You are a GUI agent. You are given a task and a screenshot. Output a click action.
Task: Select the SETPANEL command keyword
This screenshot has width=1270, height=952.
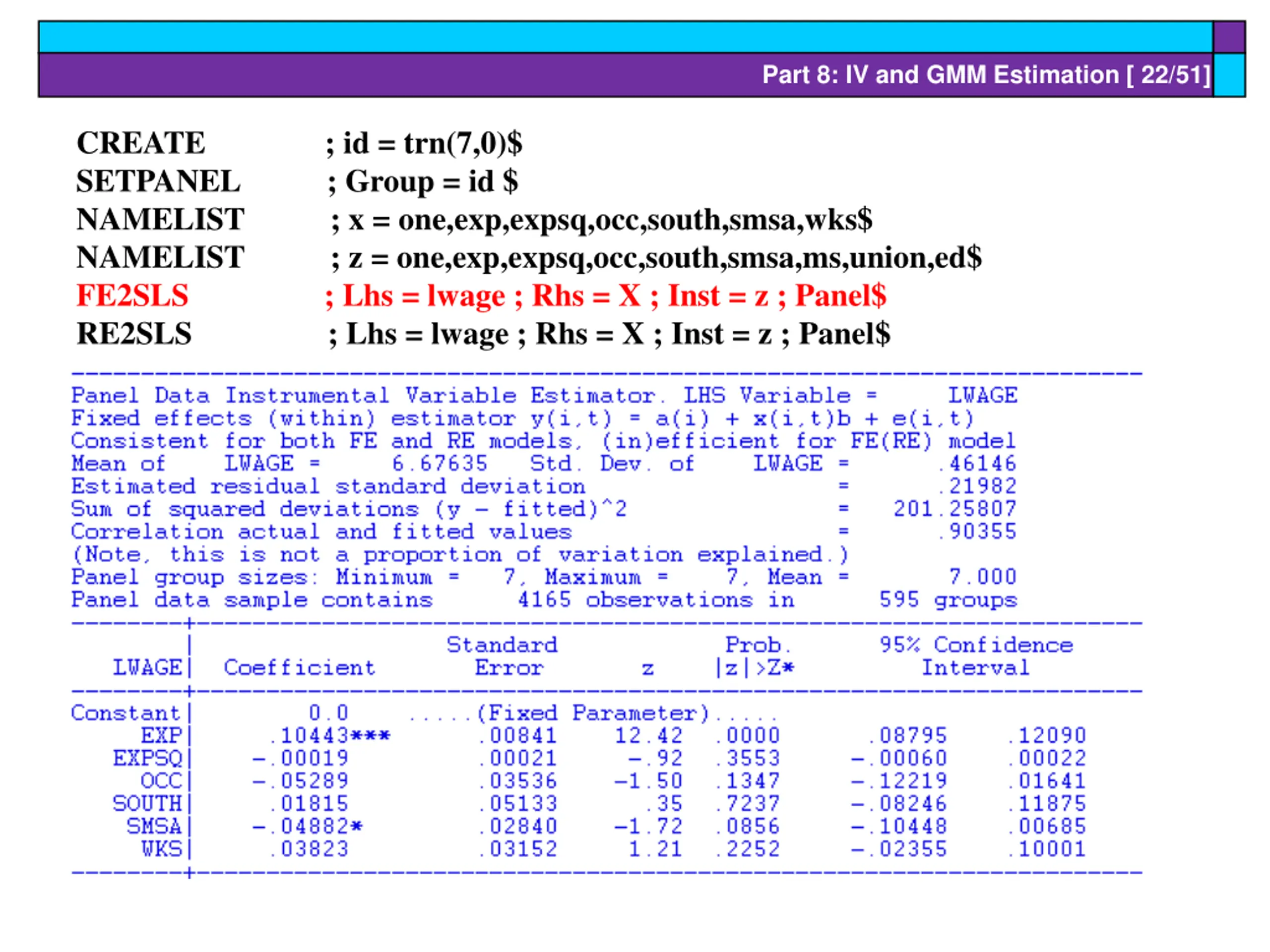[x=158, y=181]
